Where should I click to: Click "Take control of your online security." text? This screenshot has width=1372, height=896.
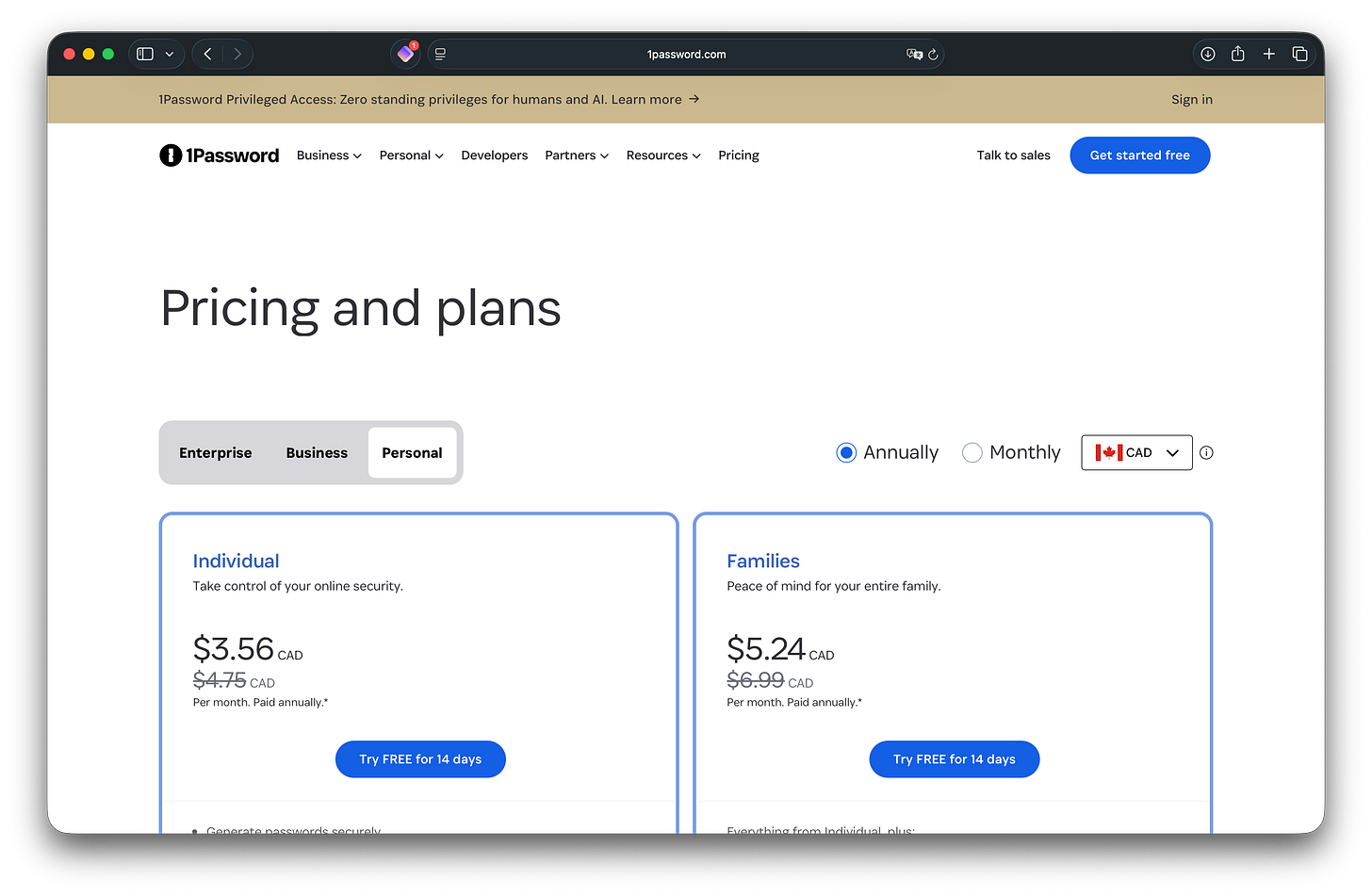coord(298,586)
